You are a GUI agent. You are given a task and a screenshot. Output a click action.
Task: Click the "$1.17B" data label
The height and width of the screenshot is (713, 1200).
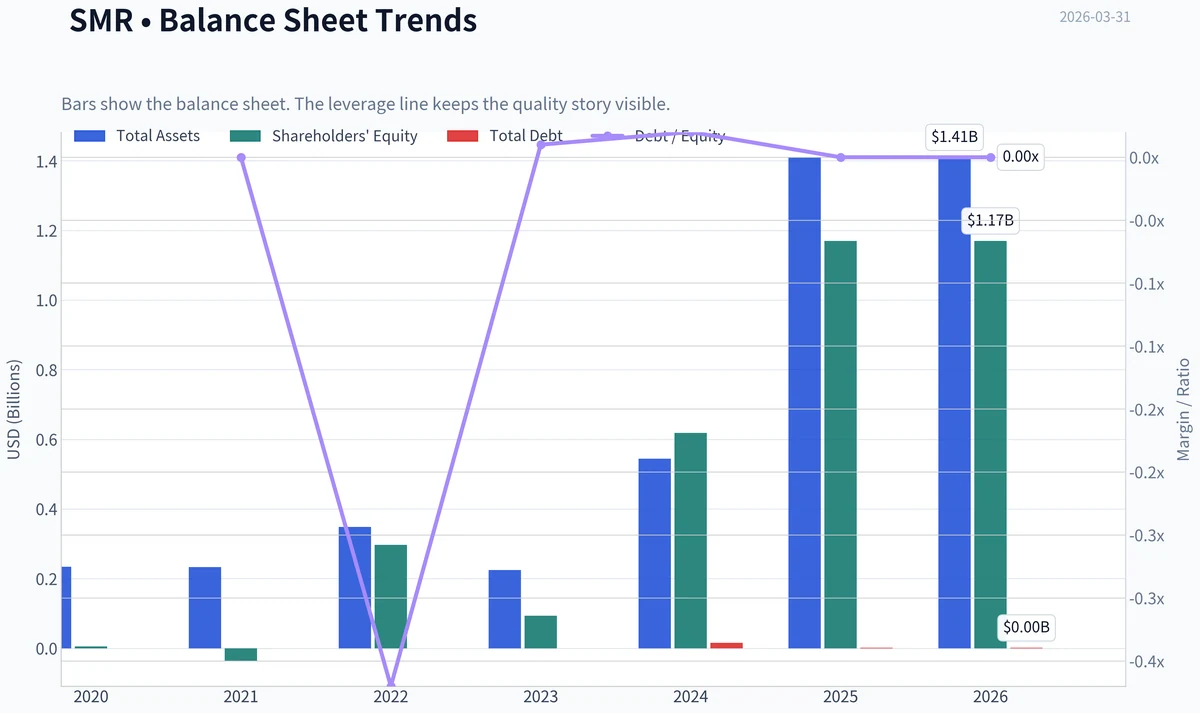(990, 221)
